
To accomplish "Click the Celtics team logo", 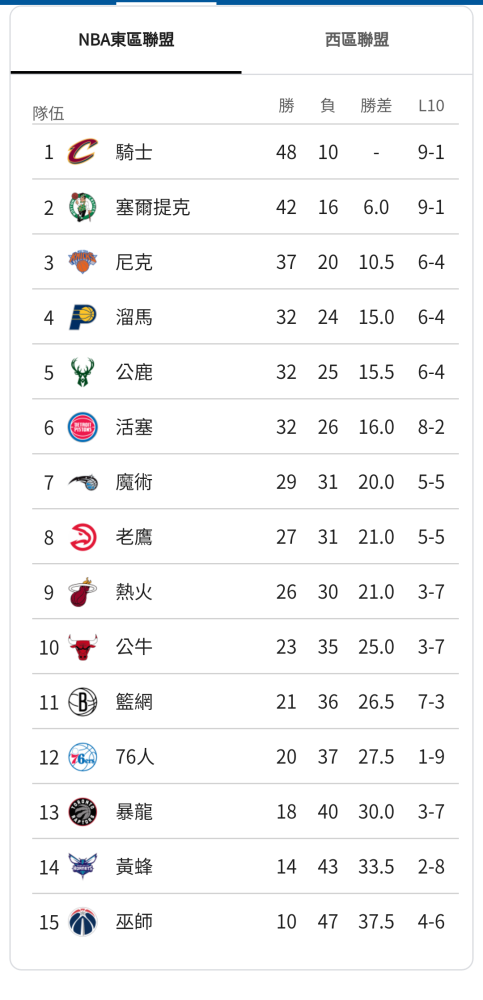I will coord(83,207).
